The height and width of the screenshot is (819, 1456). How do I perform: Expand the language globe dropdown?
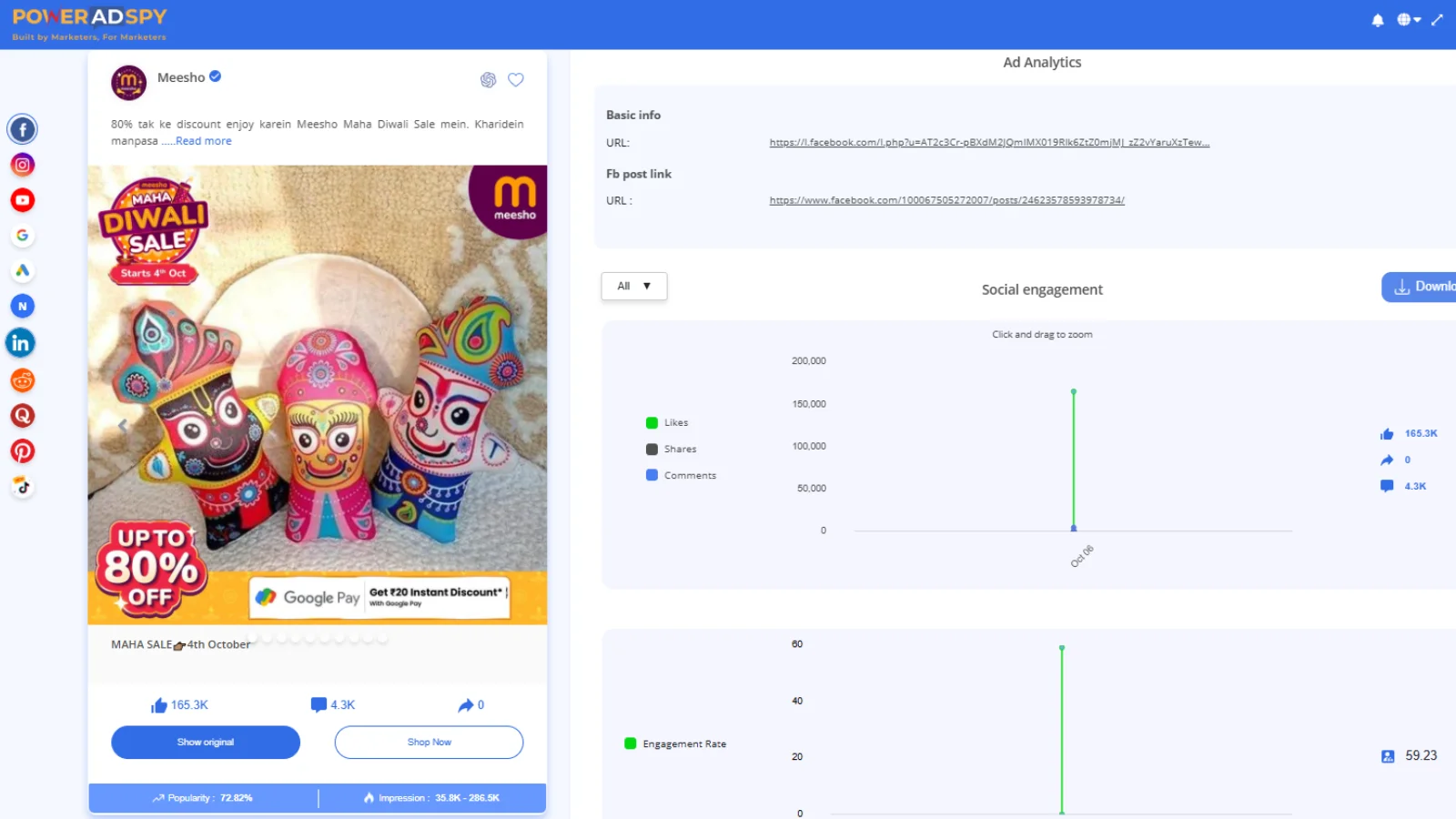point(1409,20)
